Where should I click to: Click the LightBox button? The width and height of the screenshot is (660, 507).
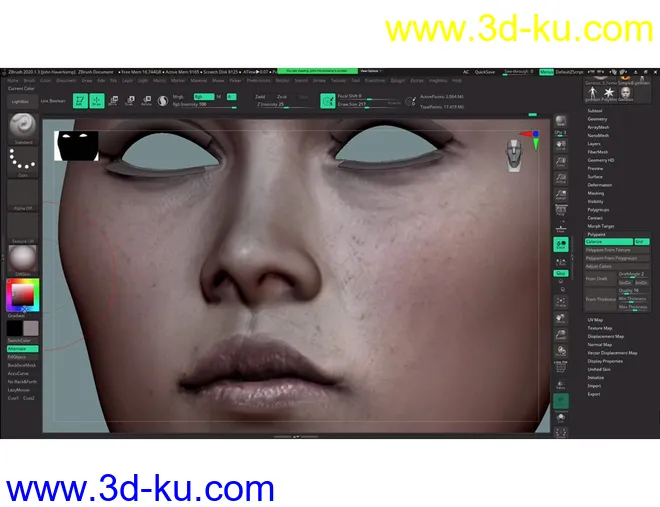21,101
